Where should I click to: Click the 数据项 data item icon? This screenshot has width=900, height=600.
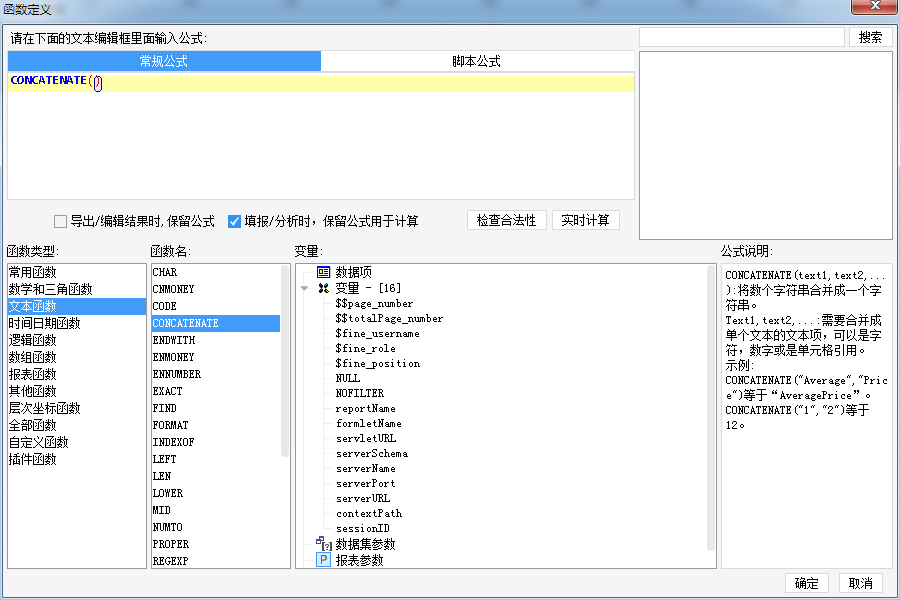click(324, 272)
